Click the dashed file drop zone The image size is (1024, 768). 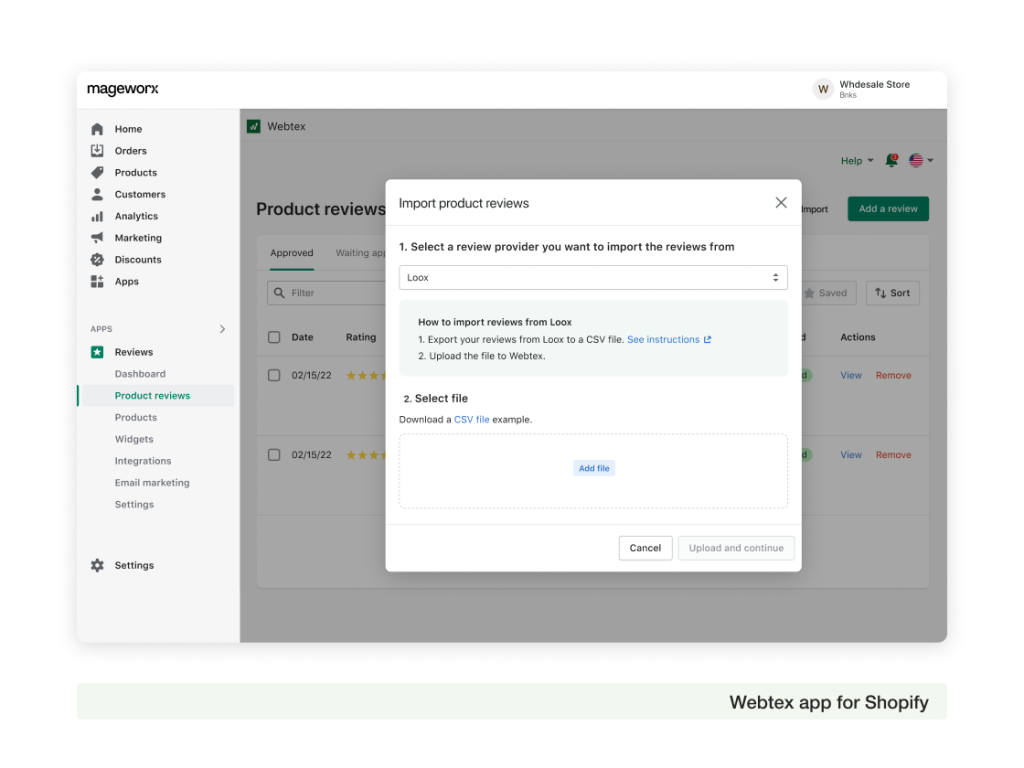593,471
